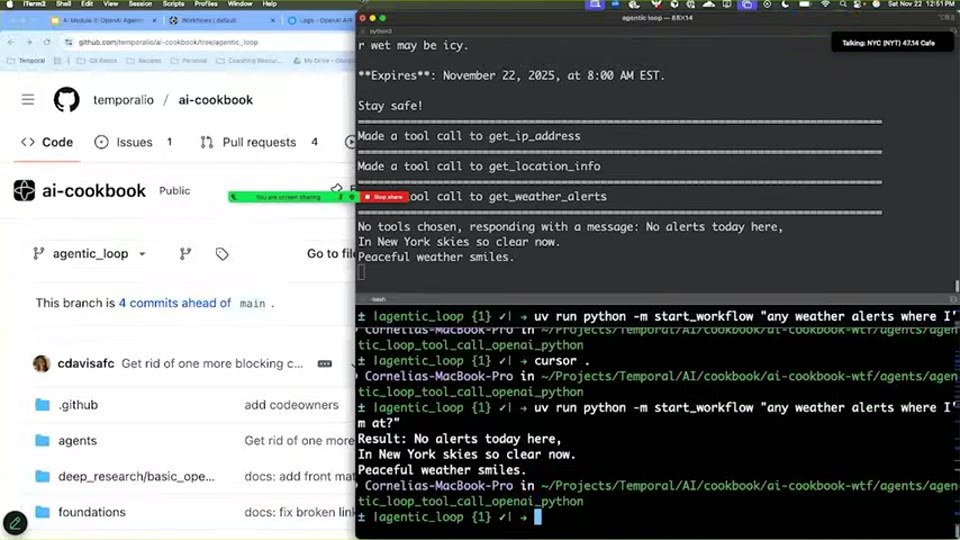Go back in the browser
This screenshot has height=540, width=960.
[11, 42]
